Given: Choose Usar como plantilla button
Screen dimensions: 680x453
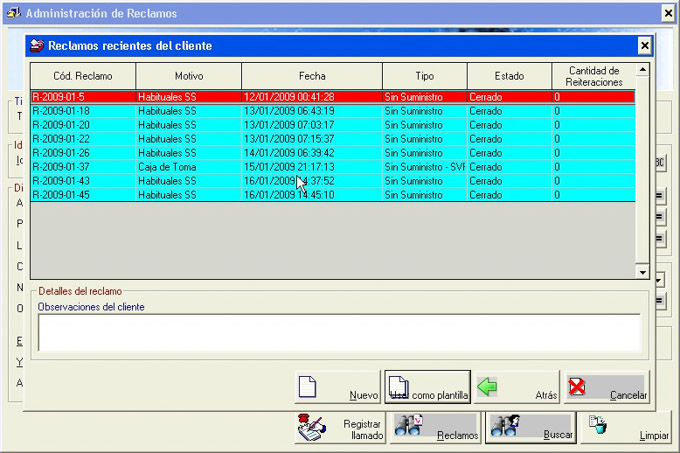Looking at the screenshot, I should (x=427, y=387).
